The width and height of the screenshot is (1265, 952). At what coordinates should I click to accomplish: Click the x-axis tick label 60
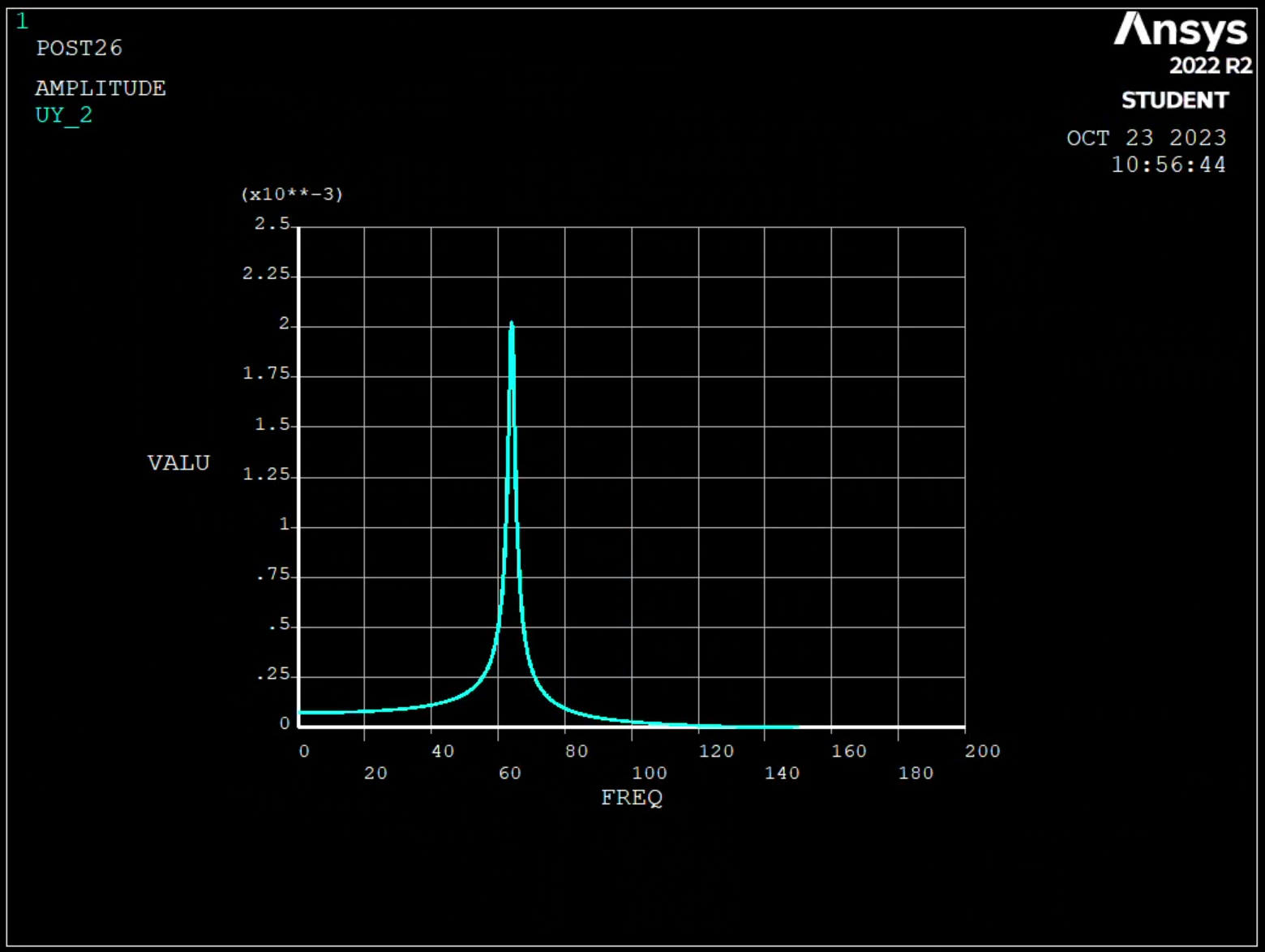pos(510,774)
